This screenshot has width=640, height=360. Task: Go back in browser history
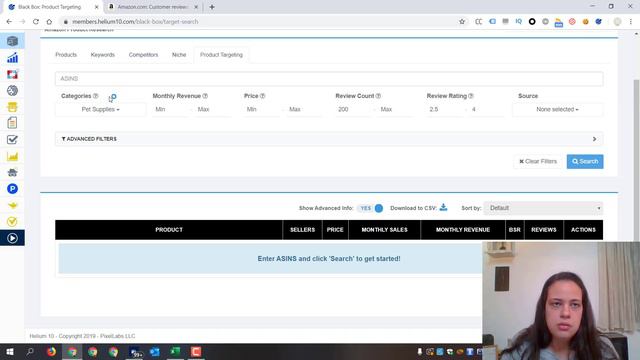click(x=9, y=22)
